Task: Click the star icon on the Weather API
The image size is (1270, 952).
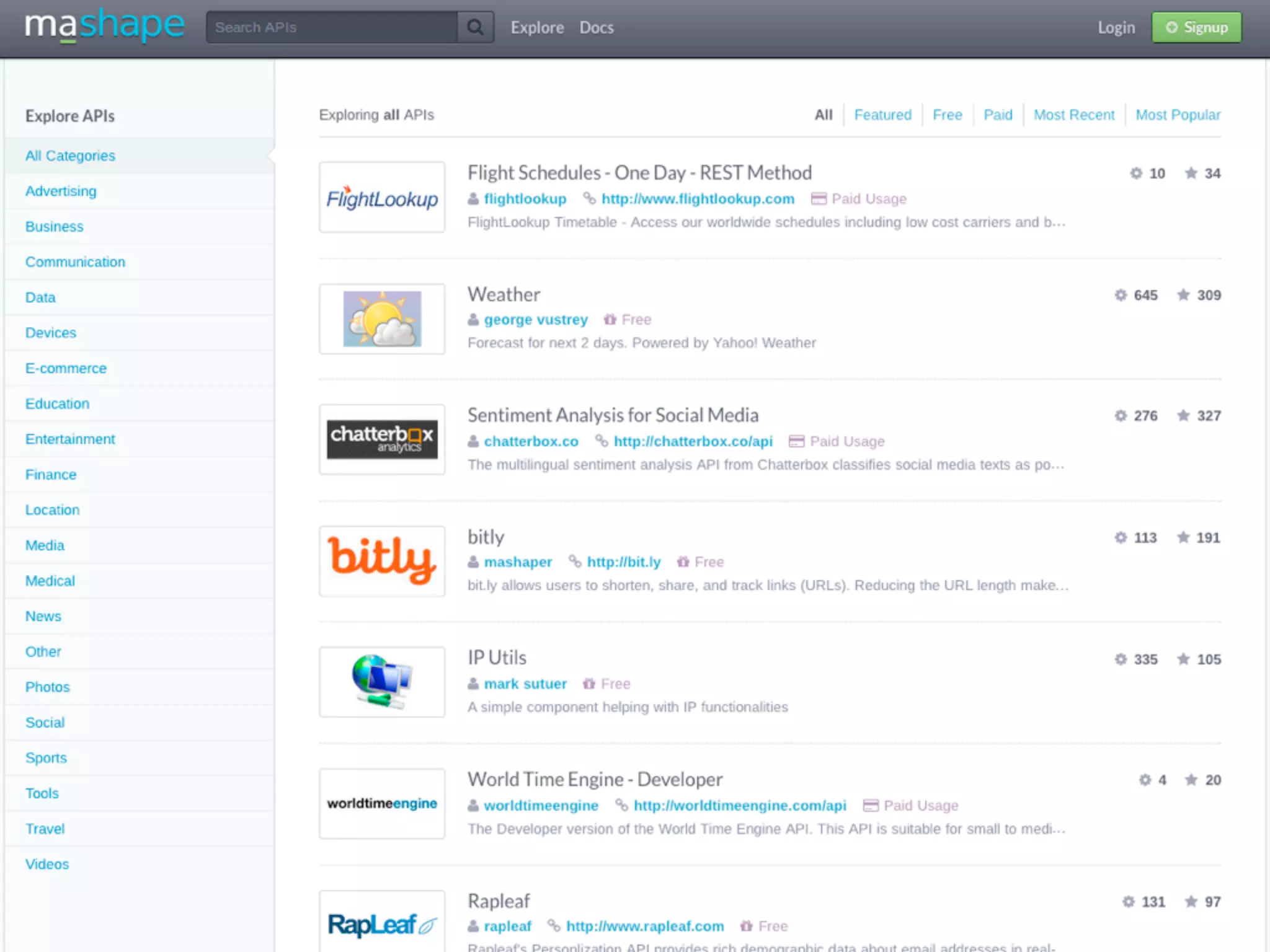Action: pyautogui.click(x=1183, y=295)
